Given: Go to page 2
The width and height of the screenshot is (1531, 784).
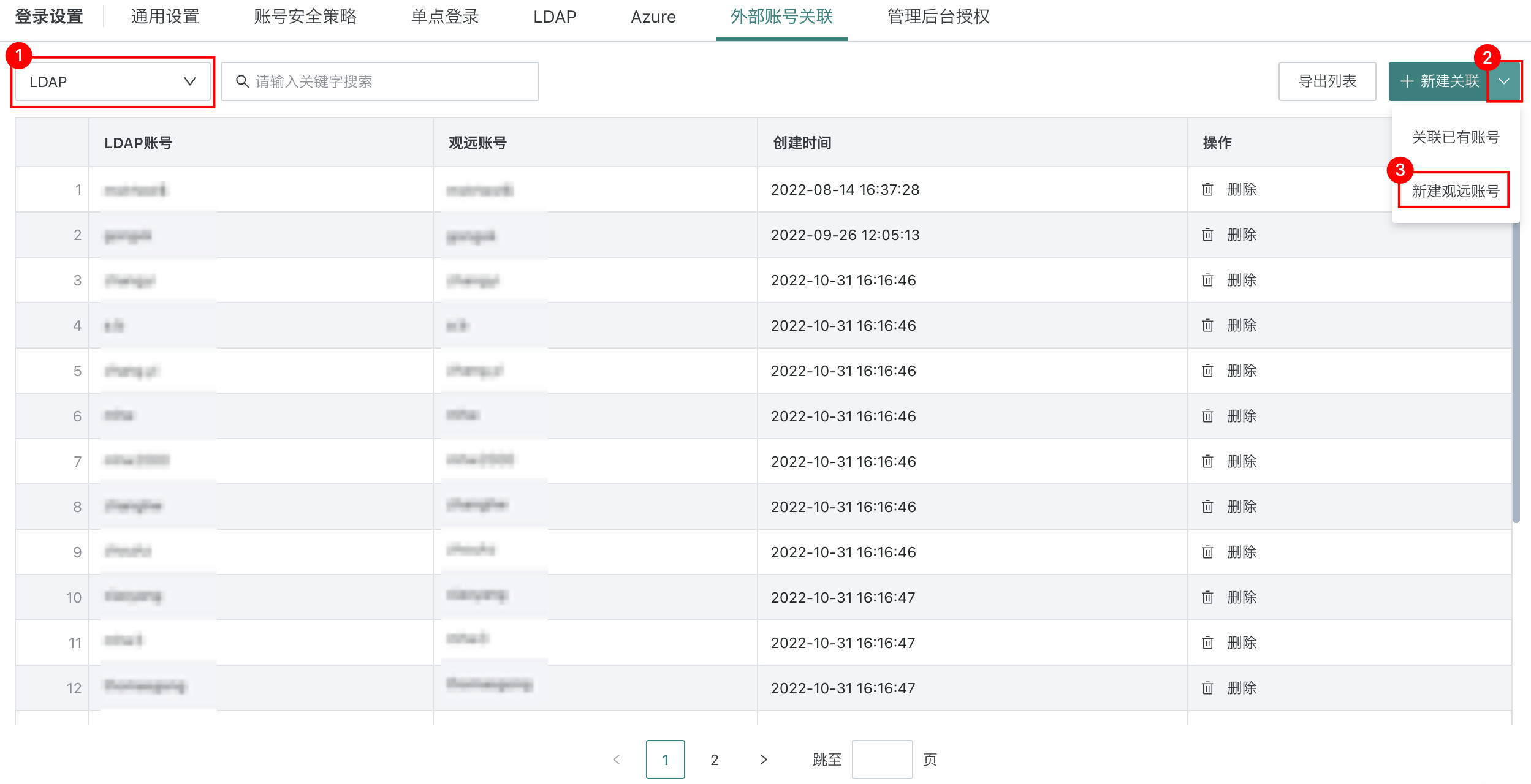Looking at the screenshot, I should point(714,759).
